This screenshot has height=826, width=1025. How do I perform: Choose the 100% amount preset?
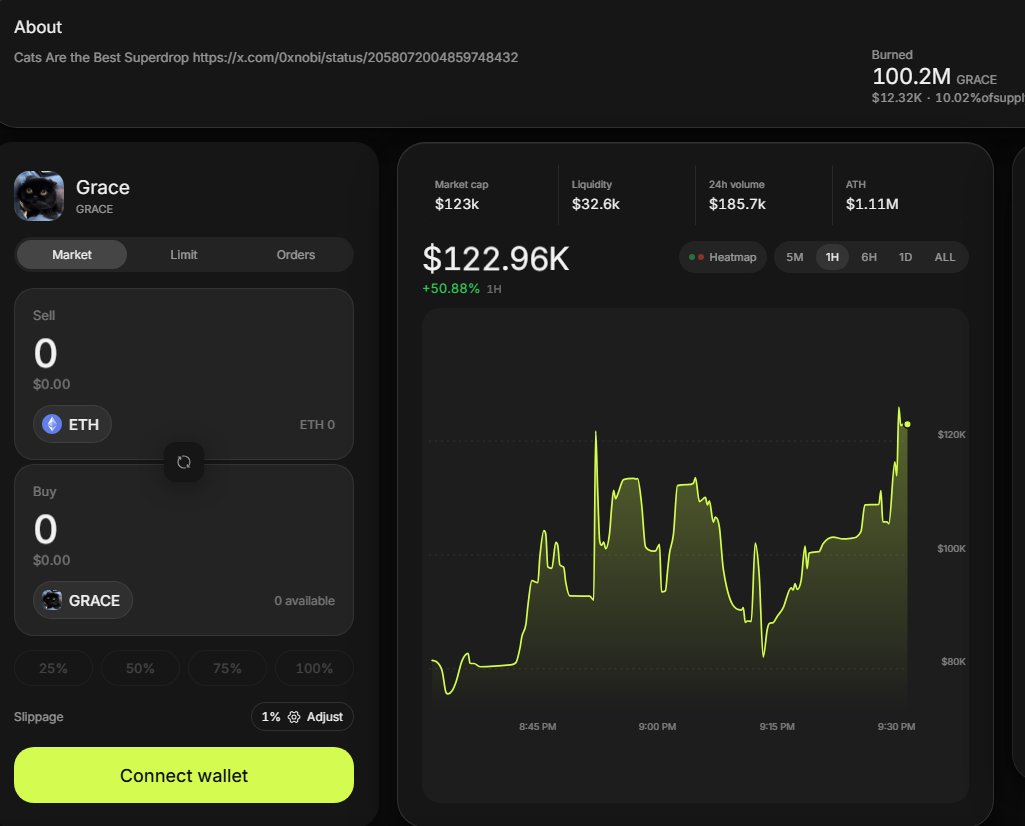314,668
